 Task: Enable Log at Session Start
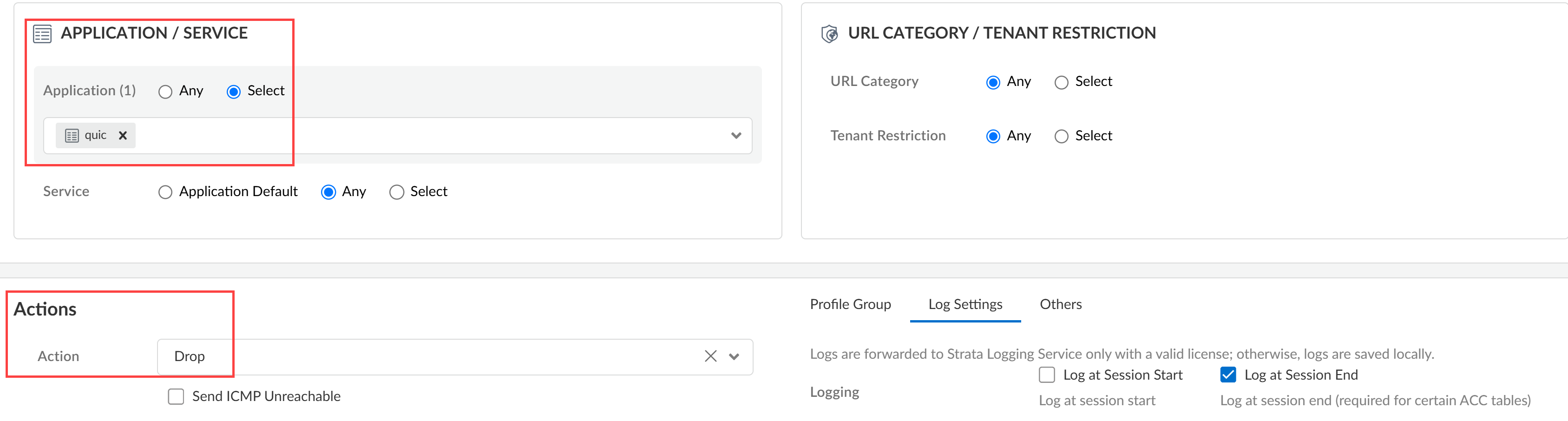(1047, 375)
